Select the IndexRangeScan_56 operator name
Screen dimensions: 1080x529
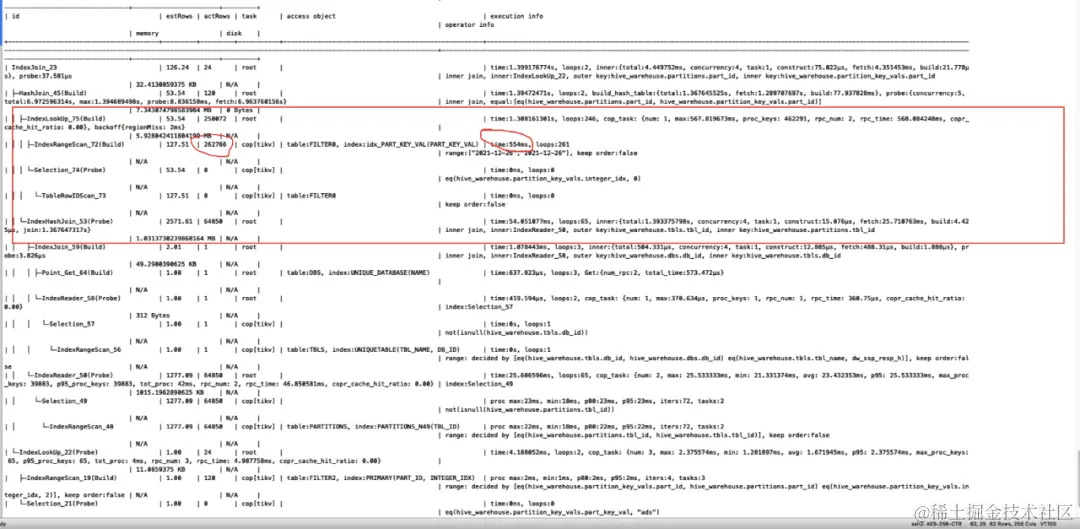(88, 349)
